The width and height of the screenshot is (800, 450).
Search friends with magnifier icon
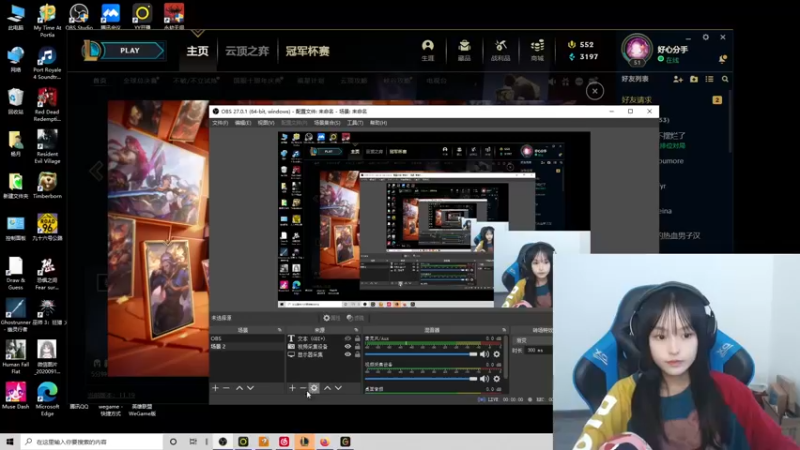coord(725,79)
